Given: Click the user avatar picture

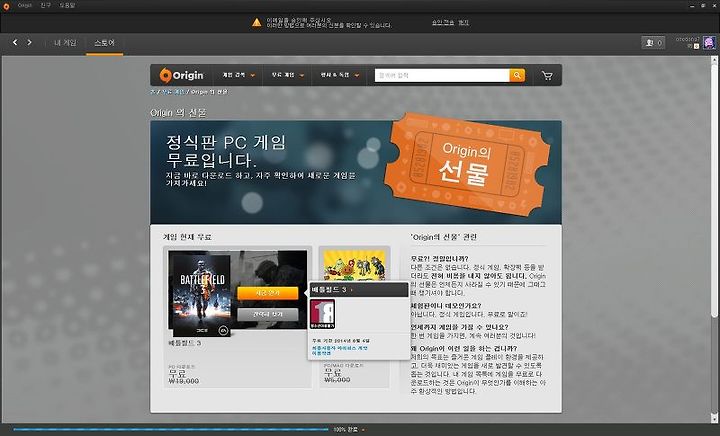Looking at the screenshot, I should (709, 43).
